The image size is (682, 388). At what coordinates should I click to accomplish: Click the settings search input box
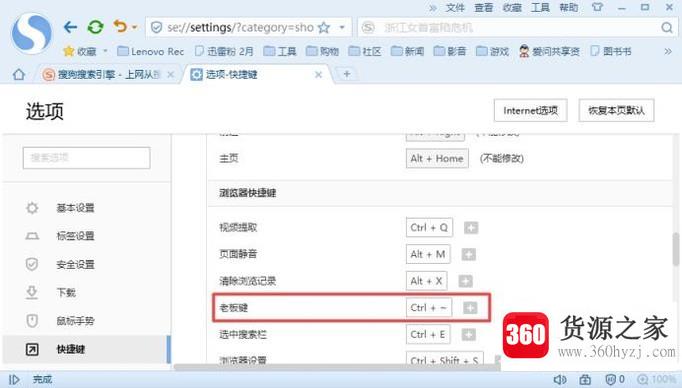87,157
